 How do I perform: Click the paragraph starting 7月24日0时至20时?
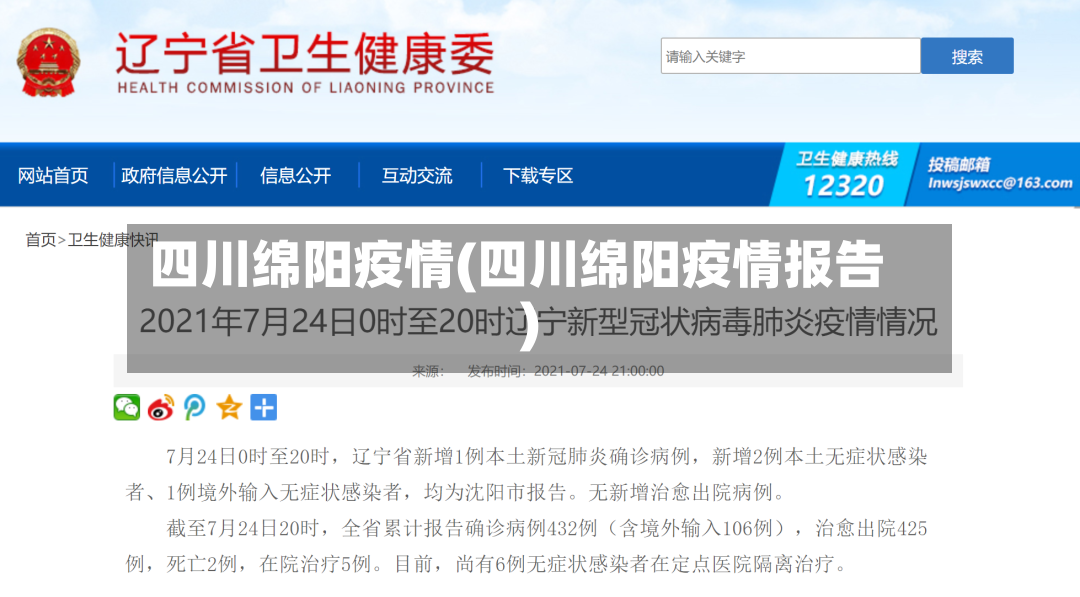(x=527, y=474)
